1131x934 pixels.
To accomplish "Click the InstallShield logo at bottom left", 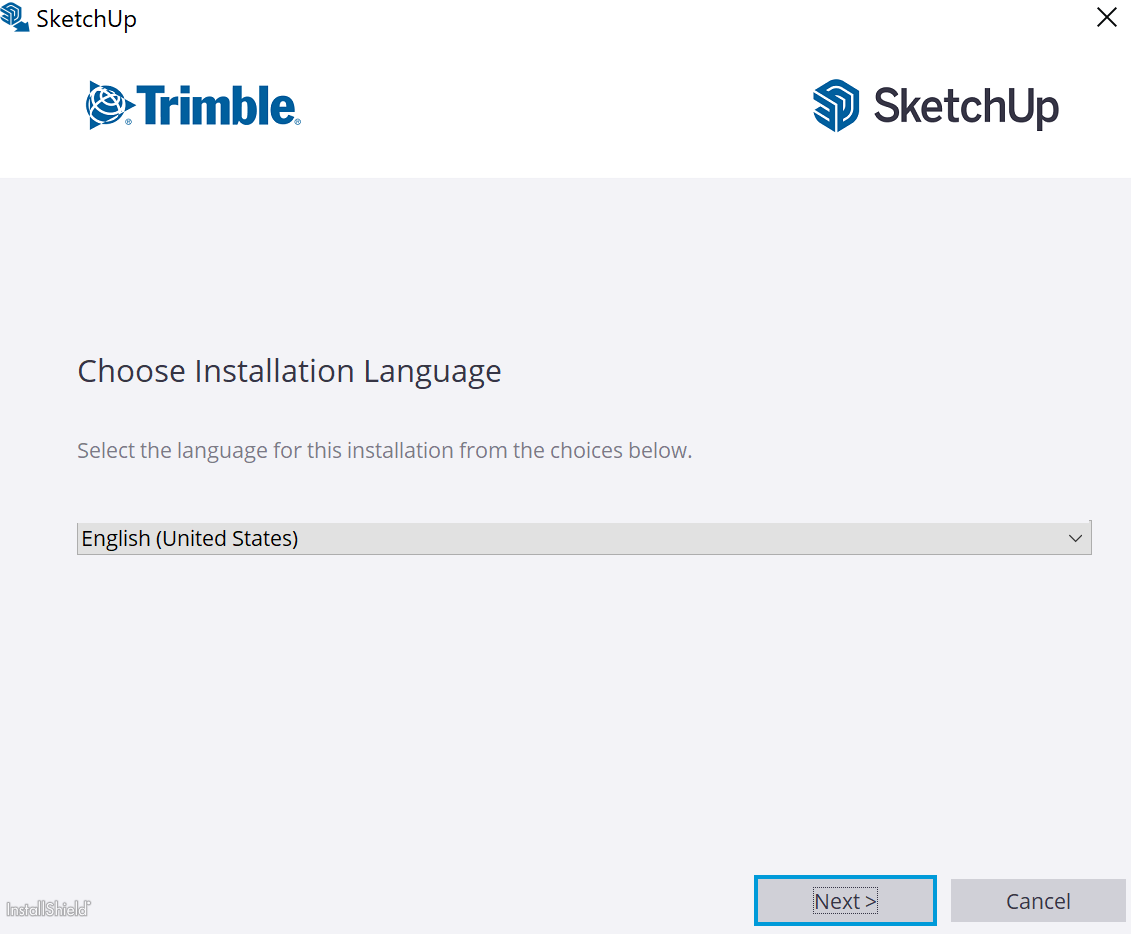I will point(48,909).
